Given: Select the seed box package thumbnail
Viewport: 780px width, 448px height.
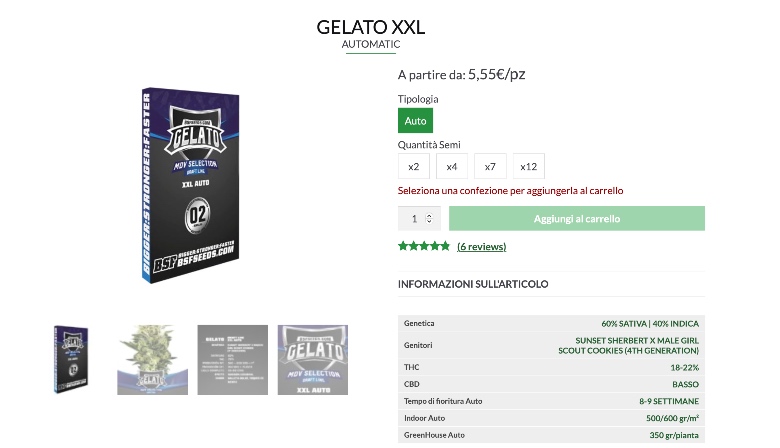Looking at the screenshot, I should click(71, 359).
